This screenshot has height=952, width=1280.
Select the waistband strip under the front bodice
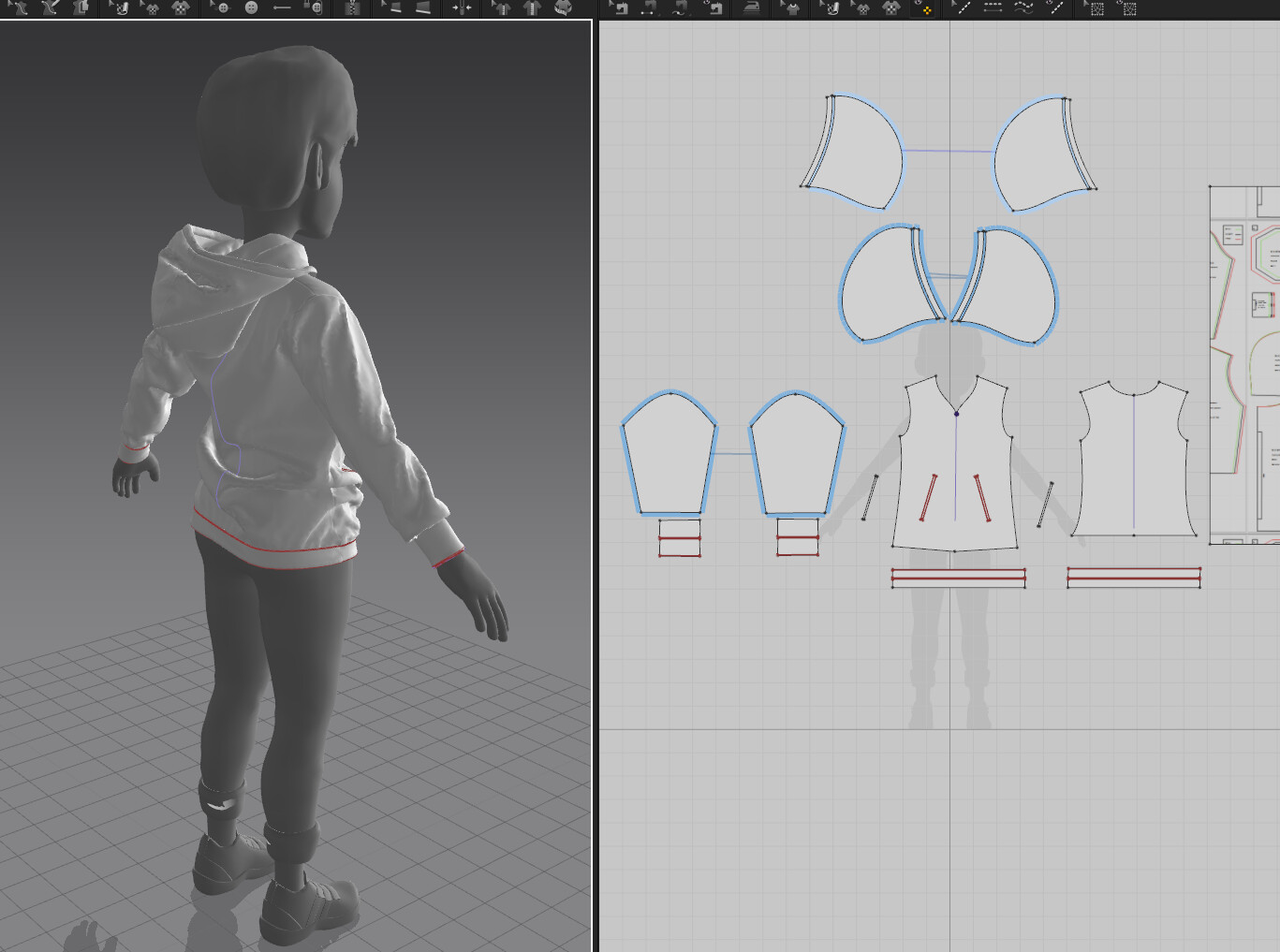pos(959,579)
